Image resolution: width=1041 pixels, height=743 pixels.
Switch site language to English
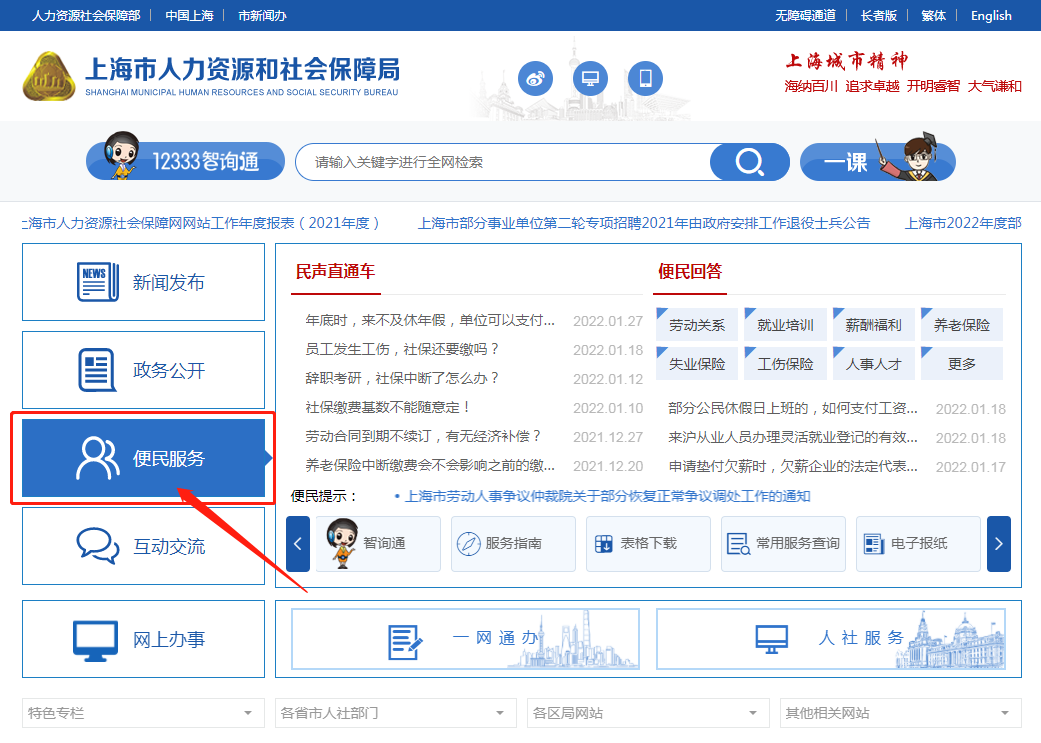990,15
